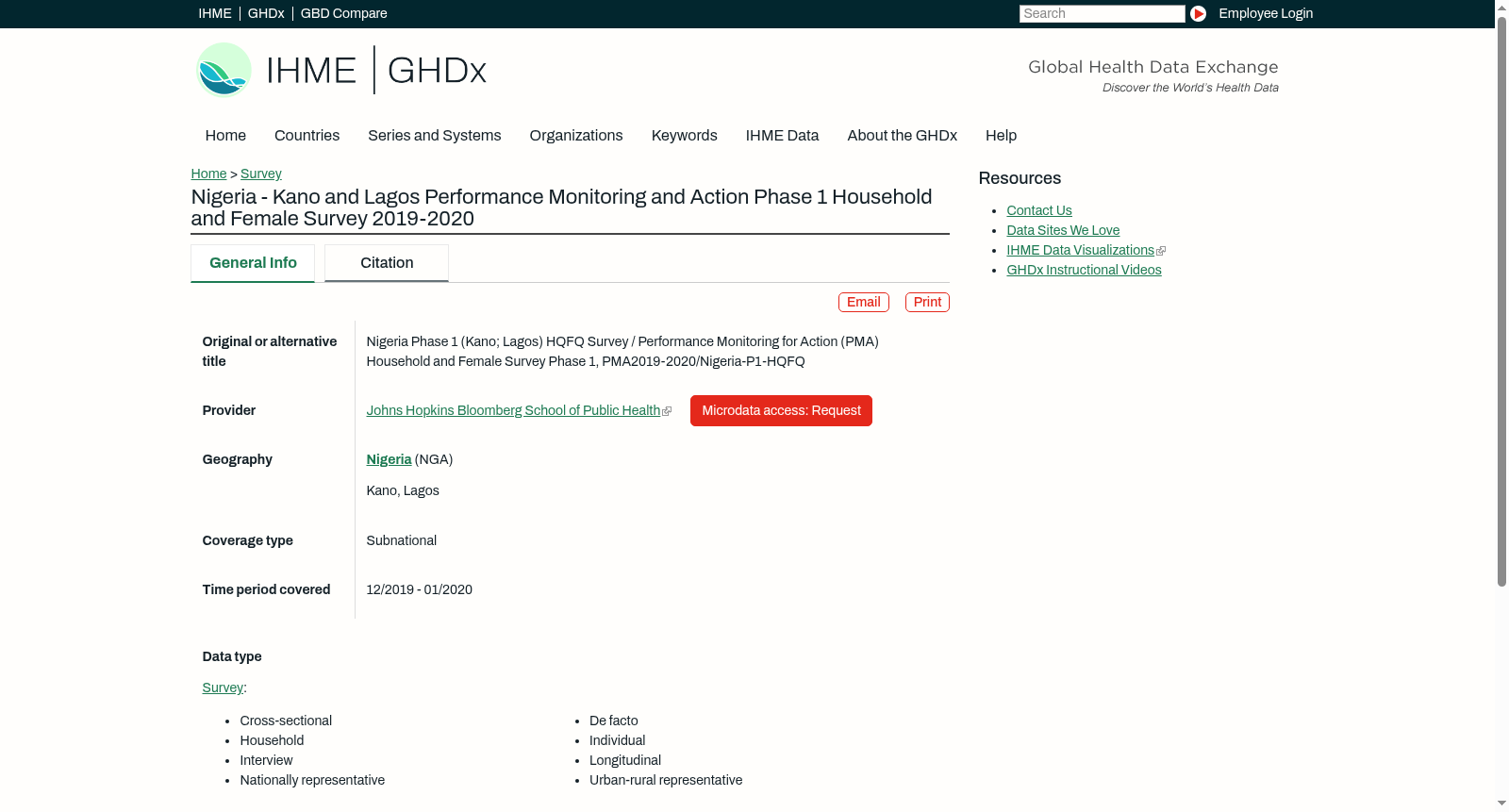Viewport: 1509px width, 812px height.
Task: Click Microdata access: Request button
Action: [781, 410]
